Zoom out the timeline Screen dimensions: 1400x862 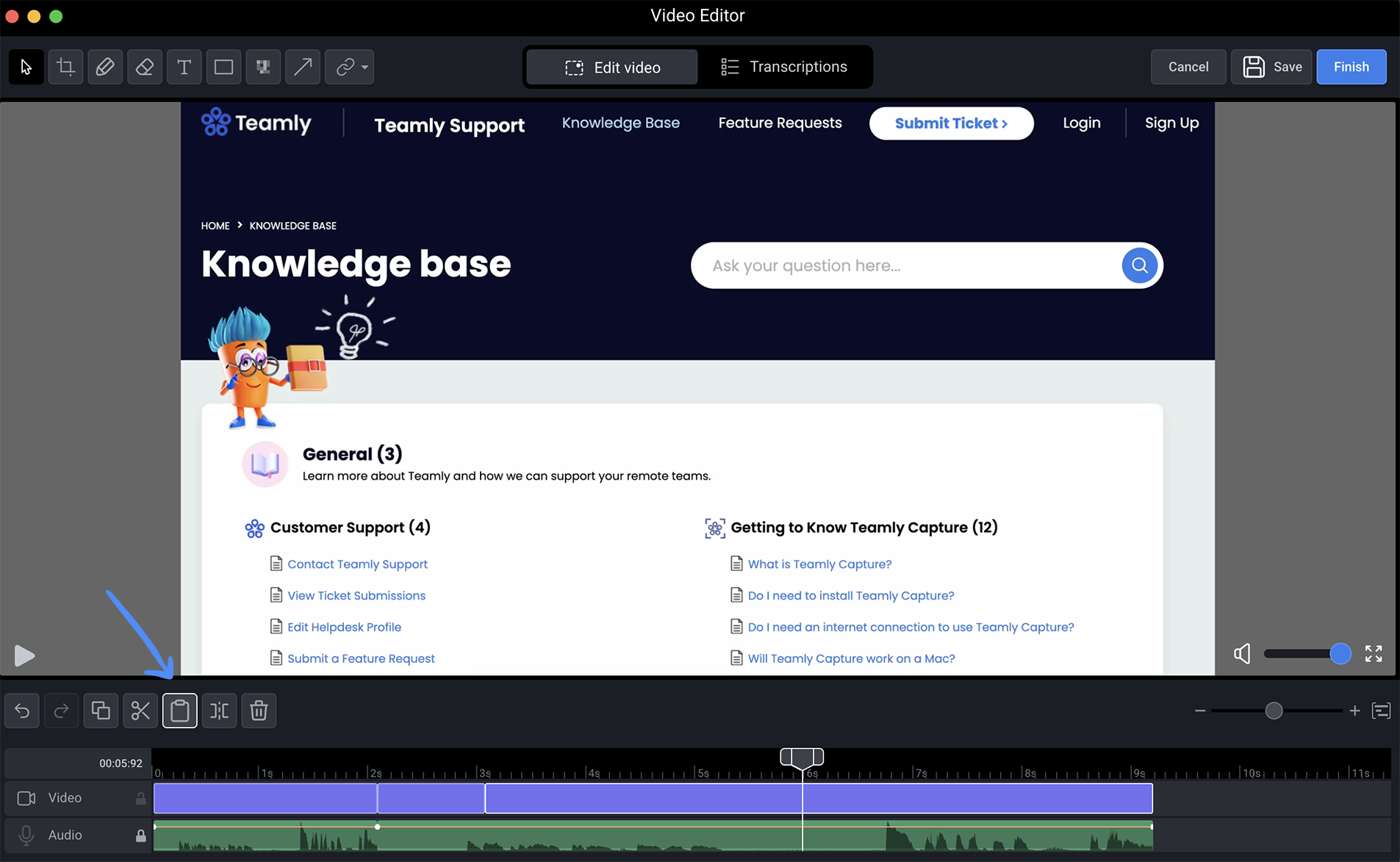coord(1200,711)
